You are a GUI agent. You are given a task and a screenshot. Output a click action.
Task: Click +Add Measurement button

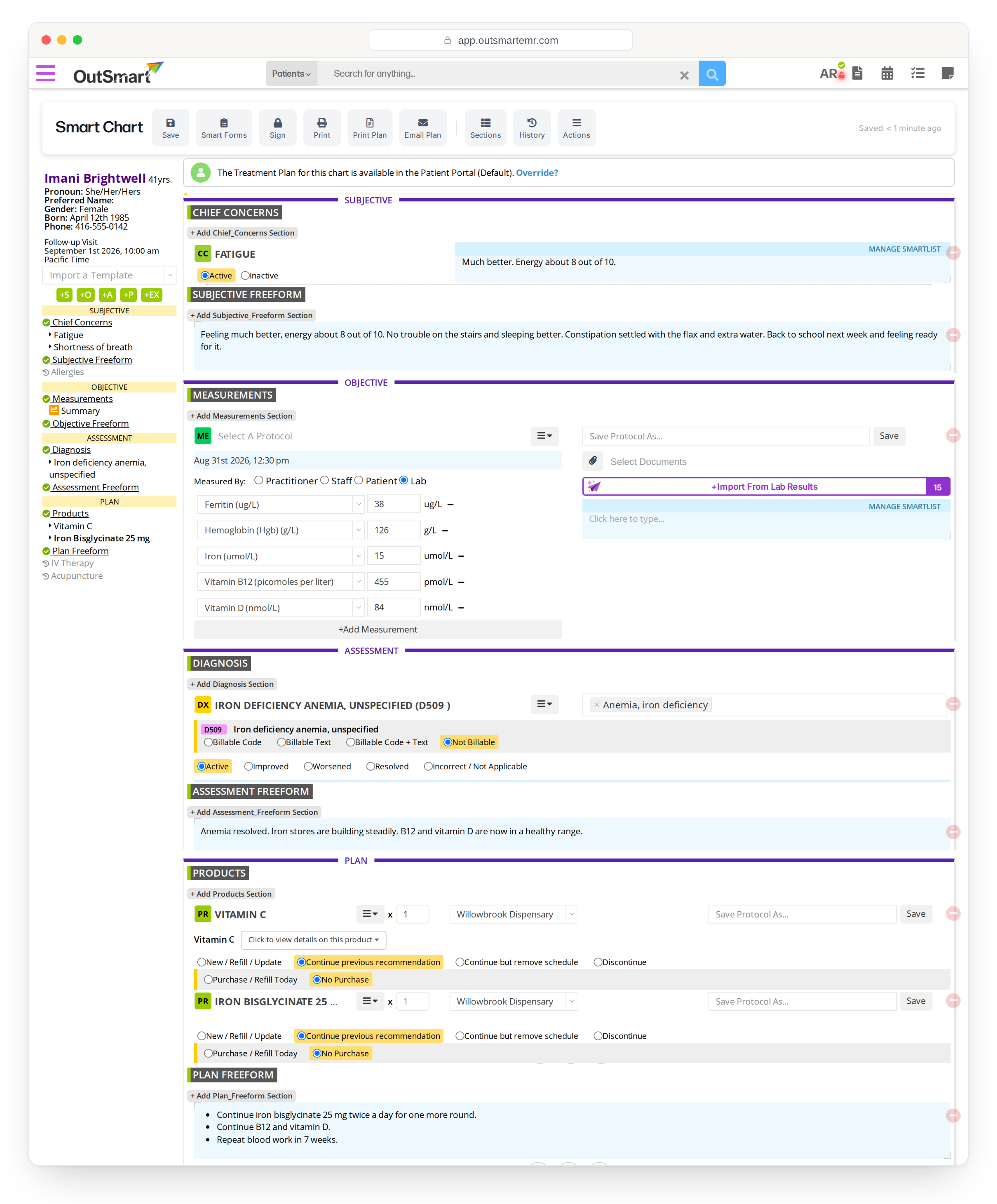pyautogui.click(x=378, y=629)
